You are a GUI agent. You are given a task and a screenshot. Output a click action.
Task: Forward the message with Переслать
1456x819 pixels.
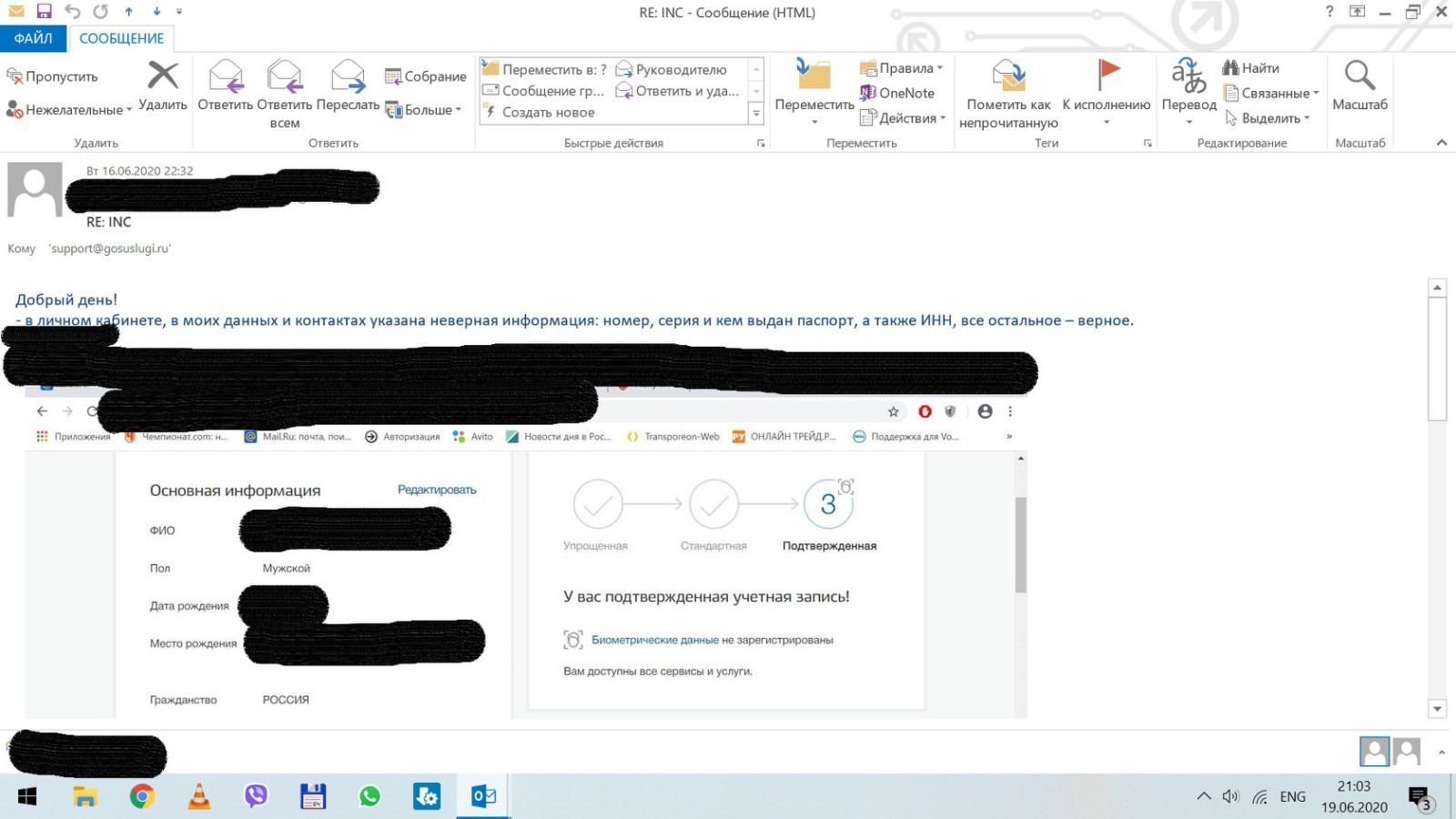coord(348,86)
